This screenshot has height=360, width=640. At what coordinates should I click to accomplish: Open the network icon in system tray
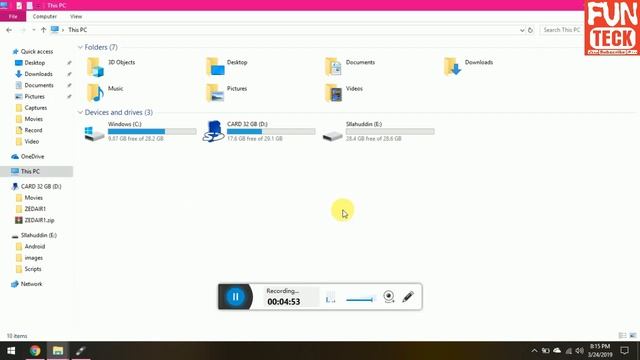(569, 351)
